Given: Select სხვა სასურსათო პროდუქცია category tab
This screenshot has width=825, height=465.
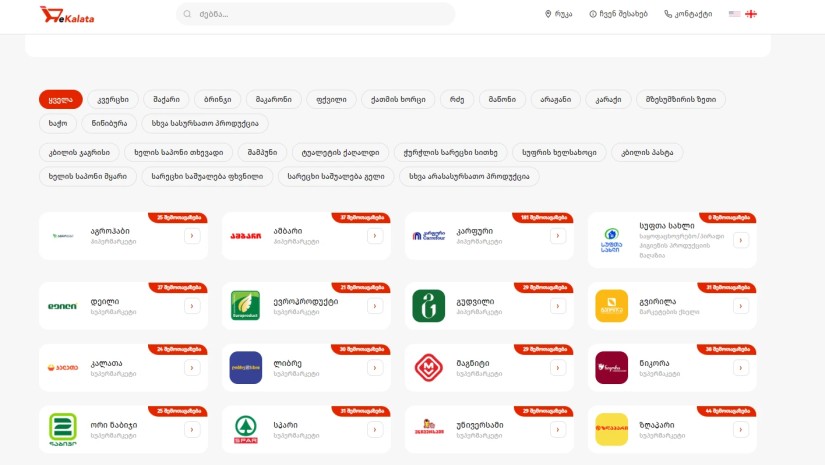Looking at the screenshot, I should click(x=205, y=124).
